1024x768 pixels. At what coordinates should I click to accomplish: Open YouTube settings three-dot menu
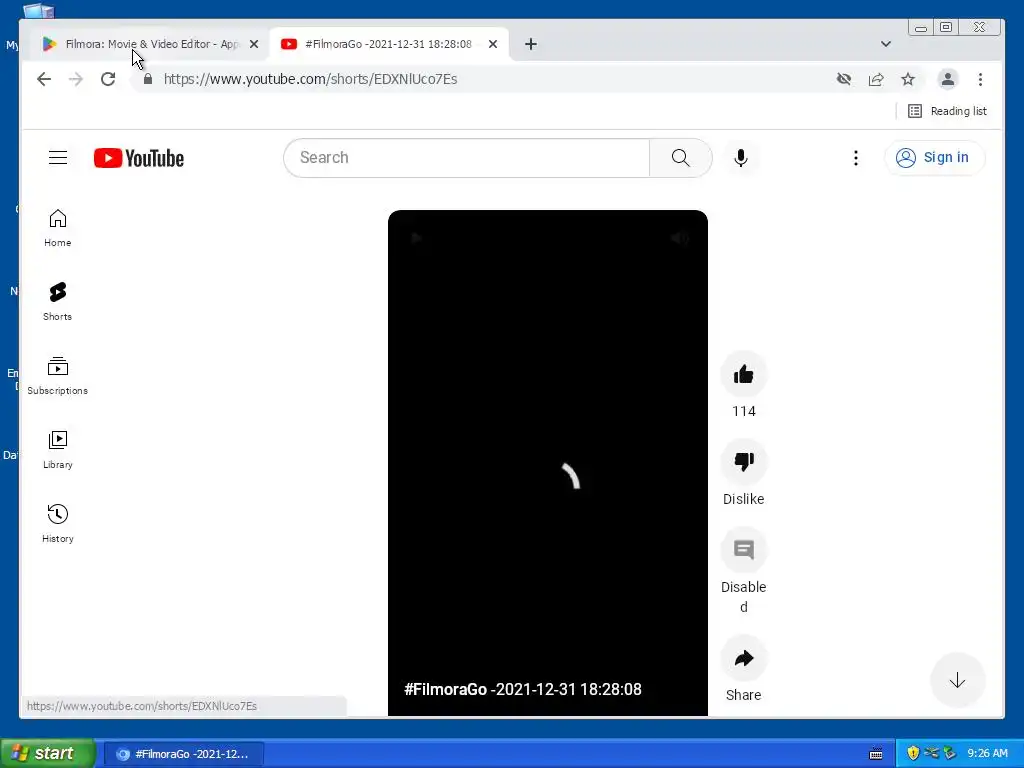(856, 157)
